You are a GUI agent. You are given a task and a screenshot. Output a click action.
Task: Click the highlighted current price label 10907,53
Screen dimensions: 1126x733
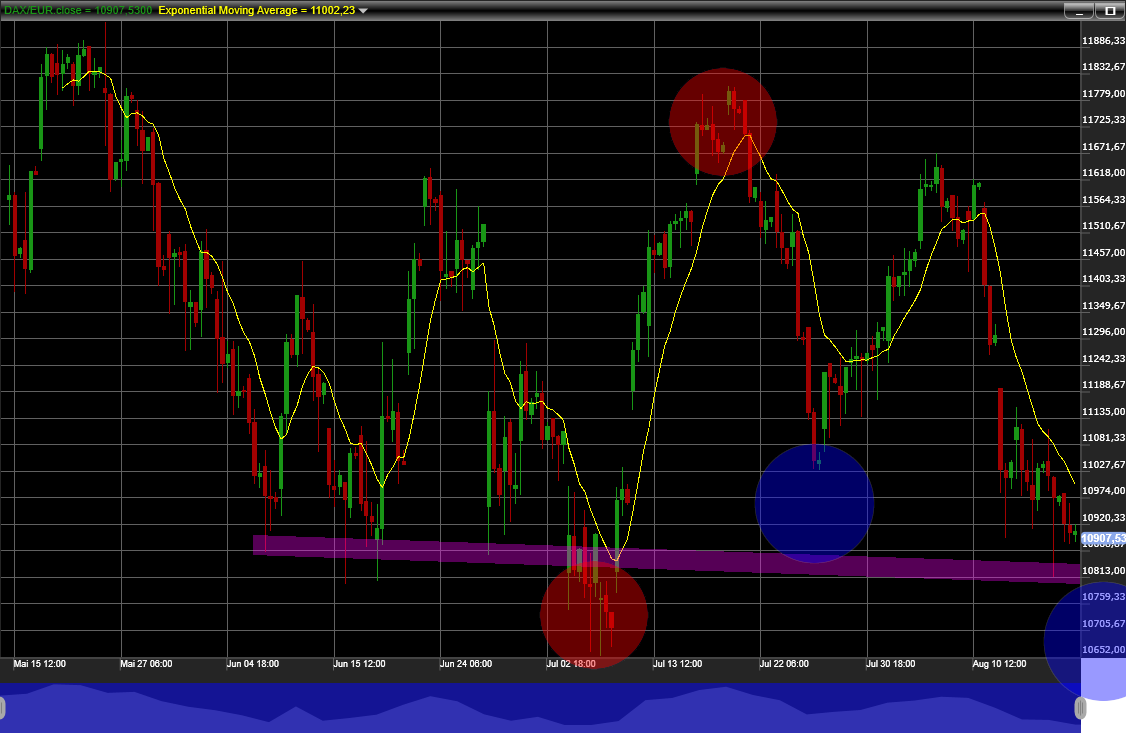(x=1103, y=538)
